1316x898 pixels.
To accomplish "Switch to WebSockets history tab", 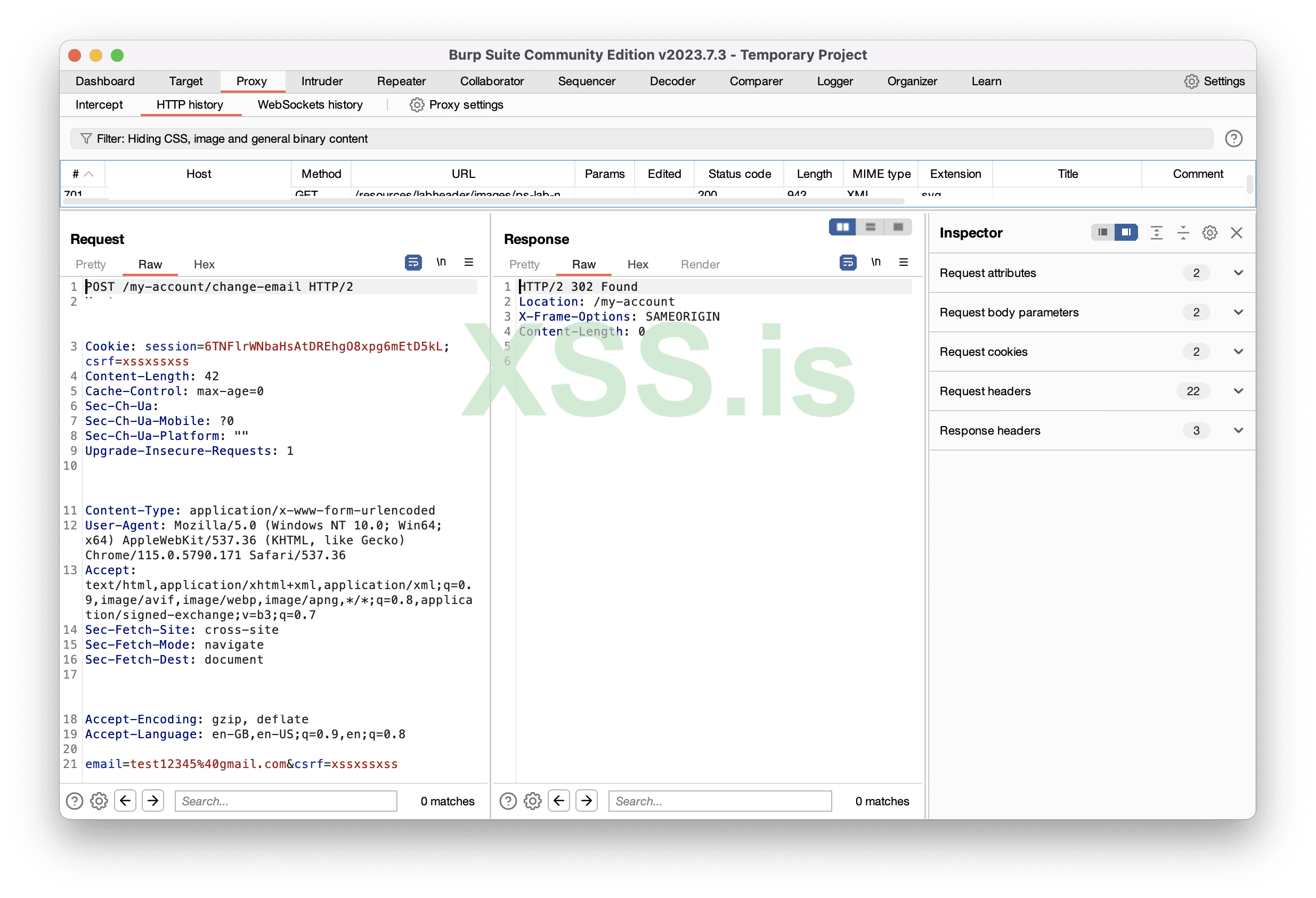I will pos(310,105).
